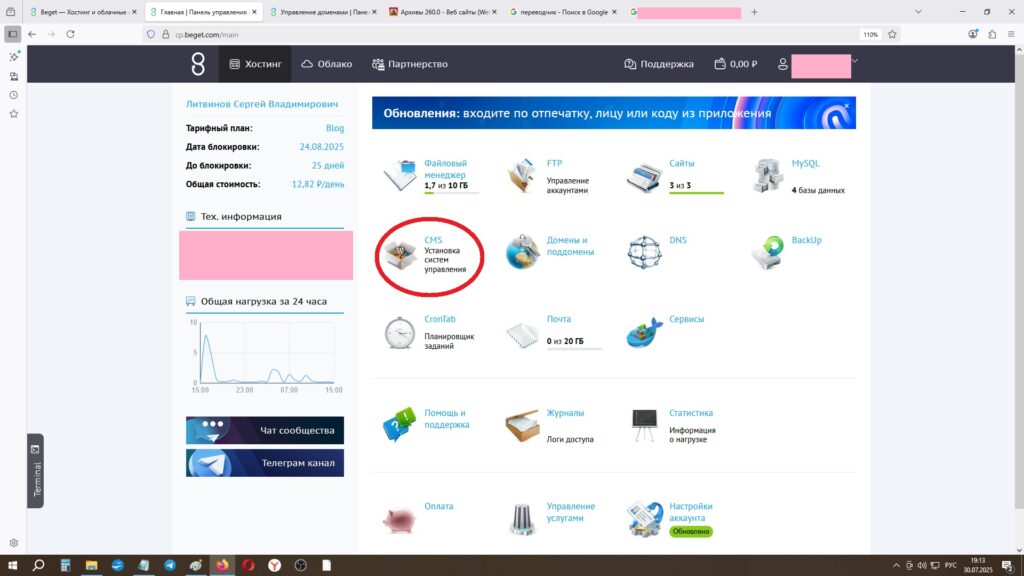The width and height of the screenshot is (1024, 576).
Task: Click the 110% zoom level indicator
Action: coord(870,34)
